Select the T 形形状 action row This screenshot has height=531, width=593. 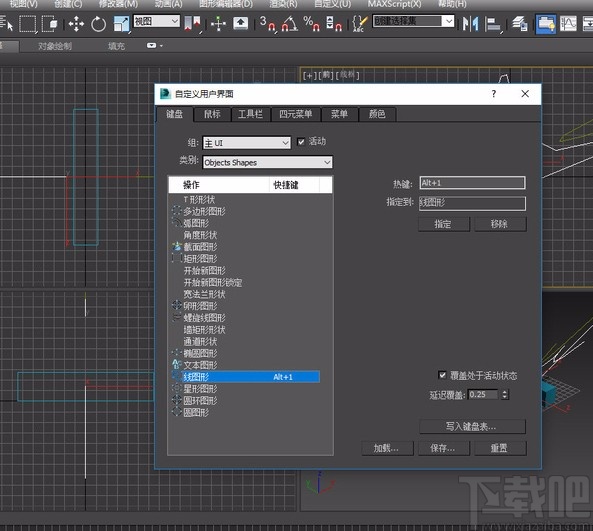click(245, 199)
